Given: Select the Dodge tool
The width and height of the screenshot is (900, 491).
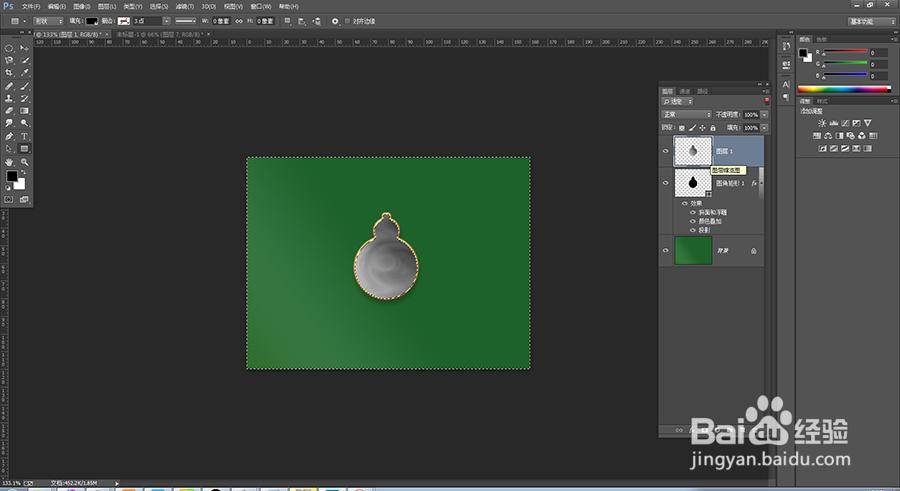Looking at the screenshot, I should 25,123.
